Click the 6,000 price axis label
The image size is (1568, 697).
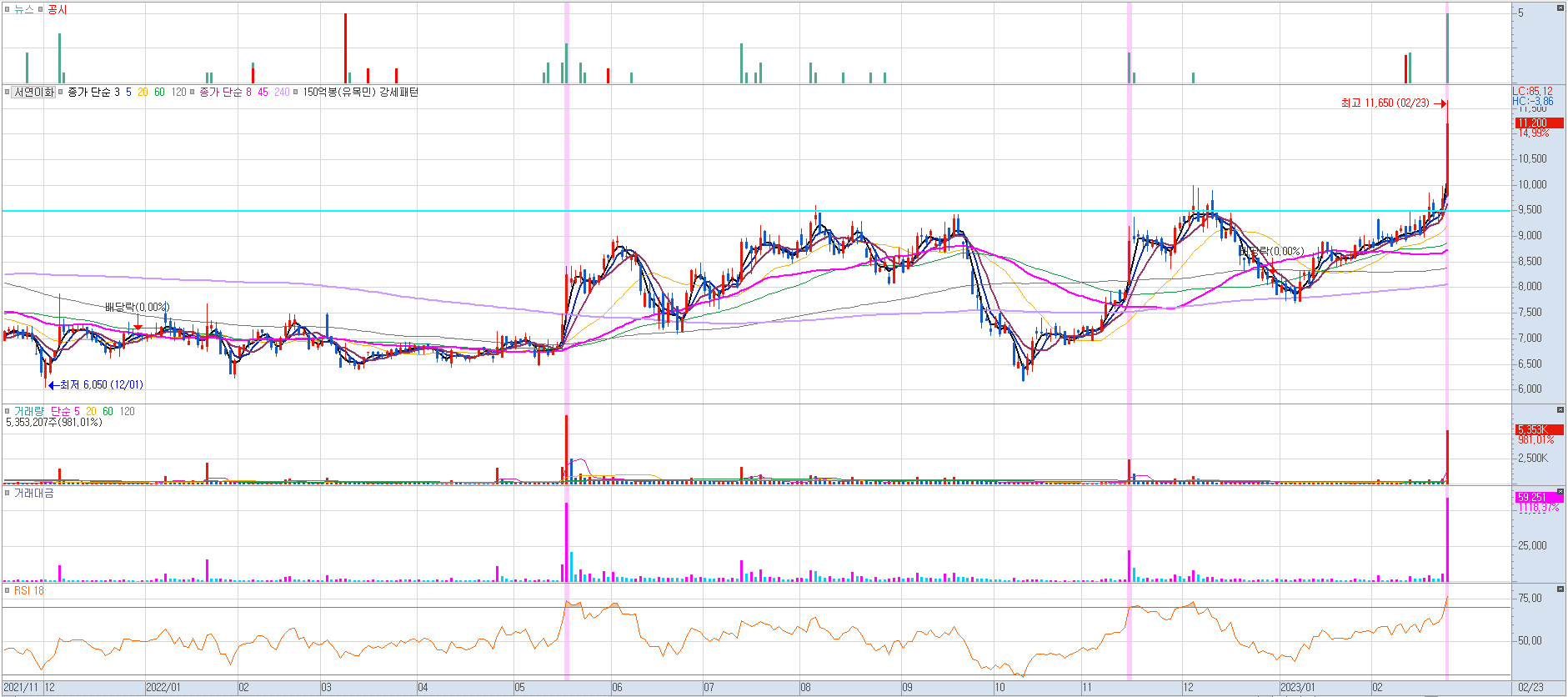point(1530,389)
